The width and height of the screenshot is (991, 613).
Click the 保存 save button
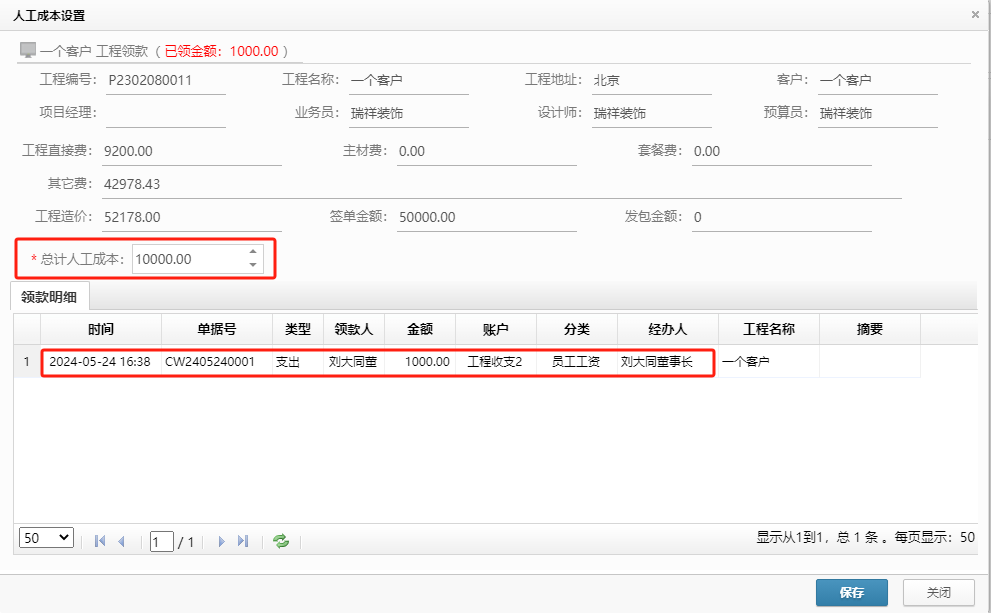point(851,592)
